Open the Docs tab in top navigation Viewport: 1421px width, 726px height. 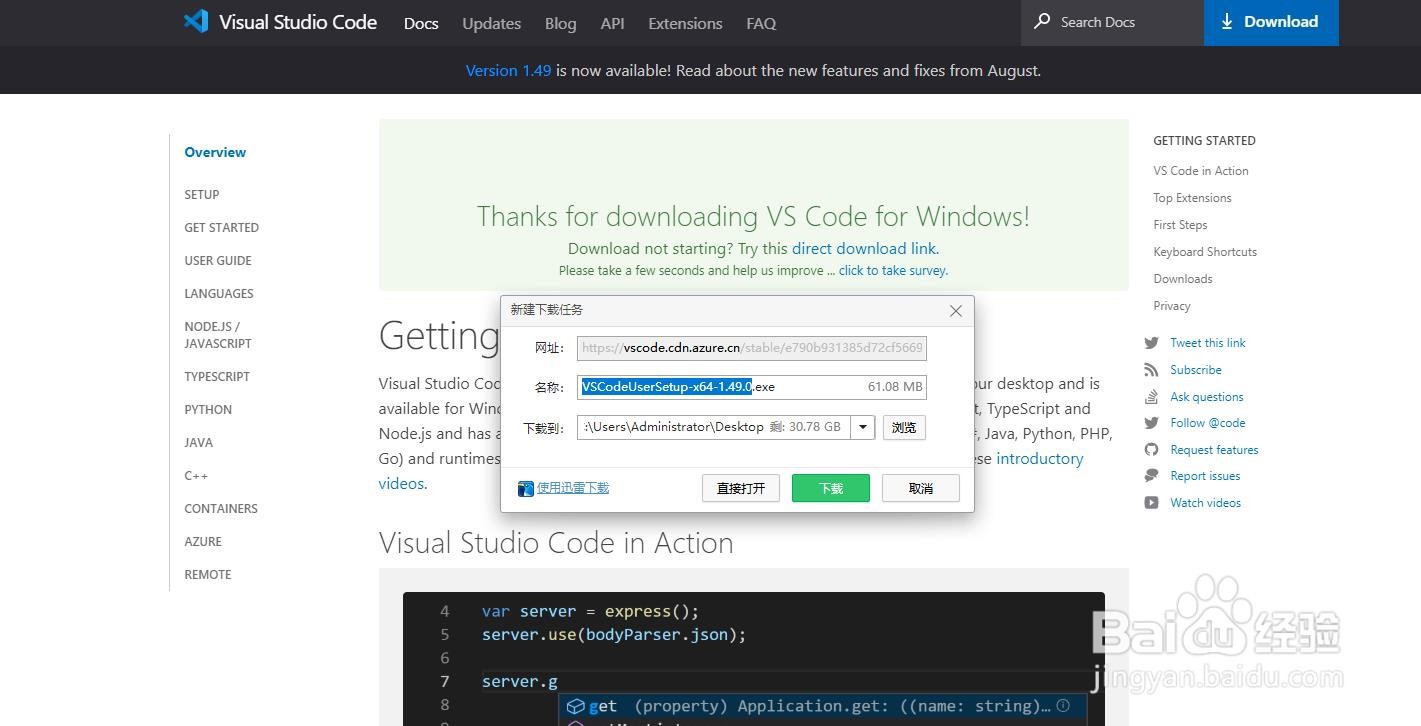pyautogui.click(x=421, y=23)
